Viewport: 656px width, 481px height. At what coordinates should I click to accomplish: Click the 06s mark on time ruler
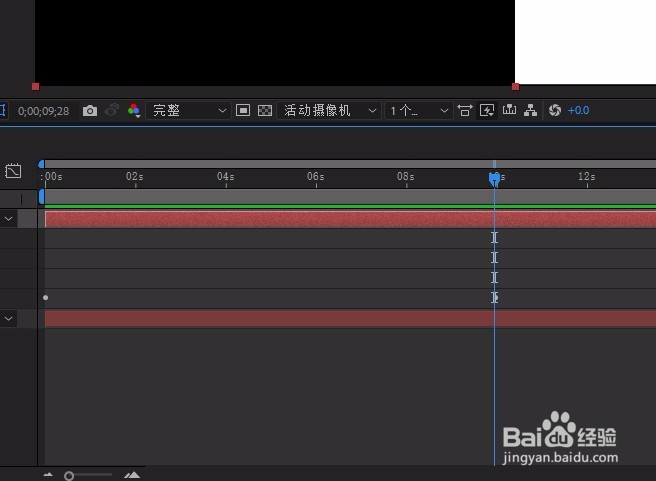pyautogui.click(x=315, y=177)
